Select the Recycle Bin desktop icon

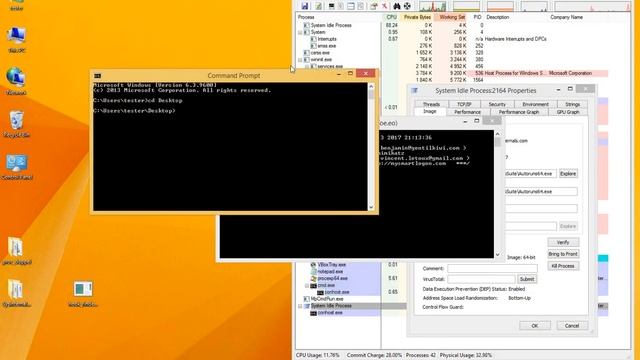pos(16,124)
